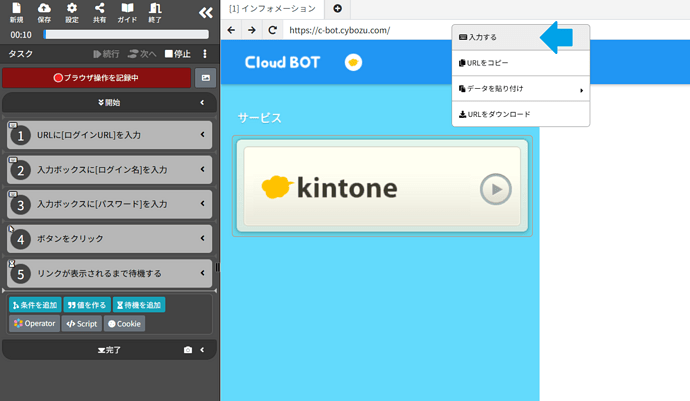
Task: Click the 保存 (Save) cloud icon
Action: point(44,12)
